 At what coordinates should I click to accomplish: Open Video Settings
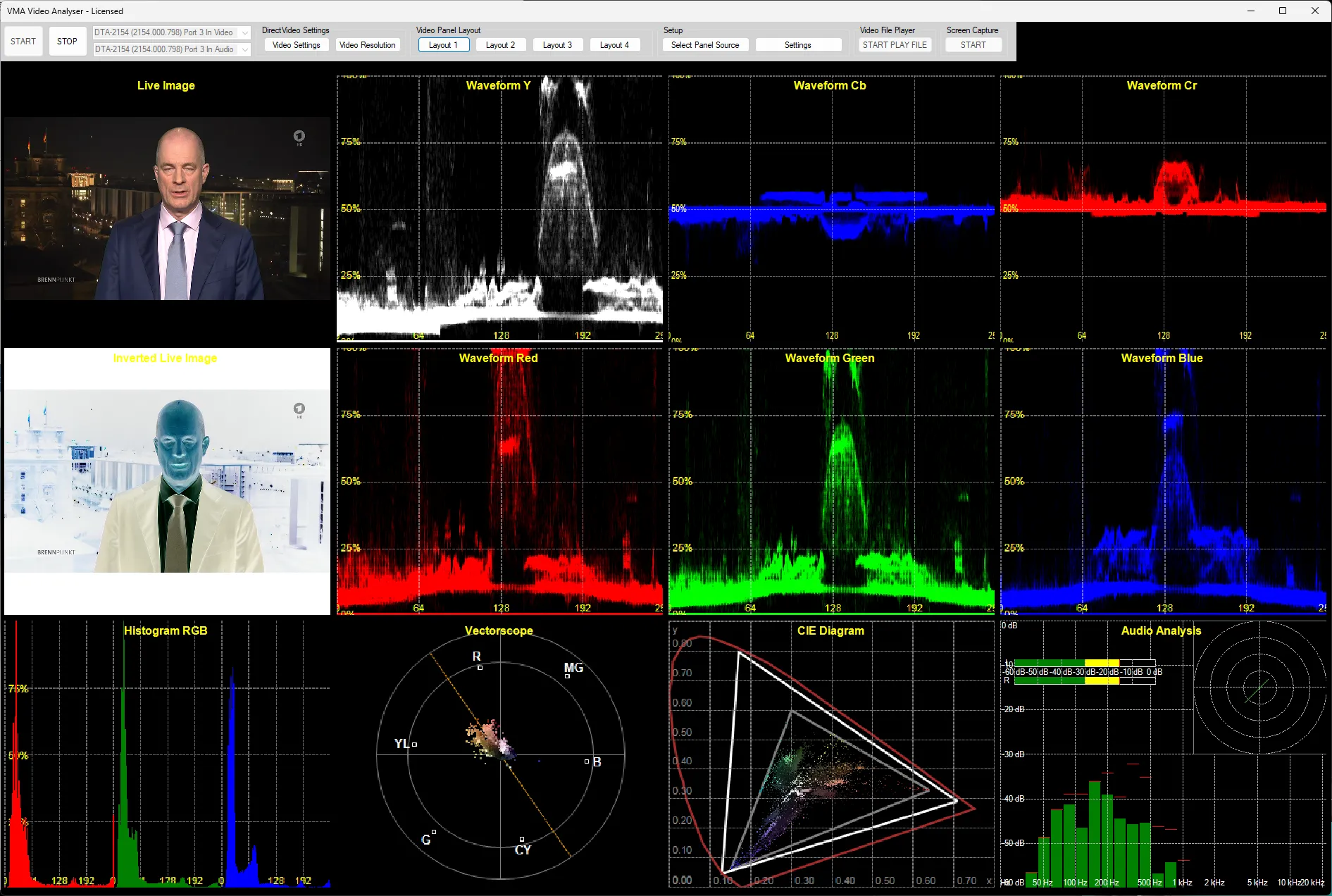[296, 45]
